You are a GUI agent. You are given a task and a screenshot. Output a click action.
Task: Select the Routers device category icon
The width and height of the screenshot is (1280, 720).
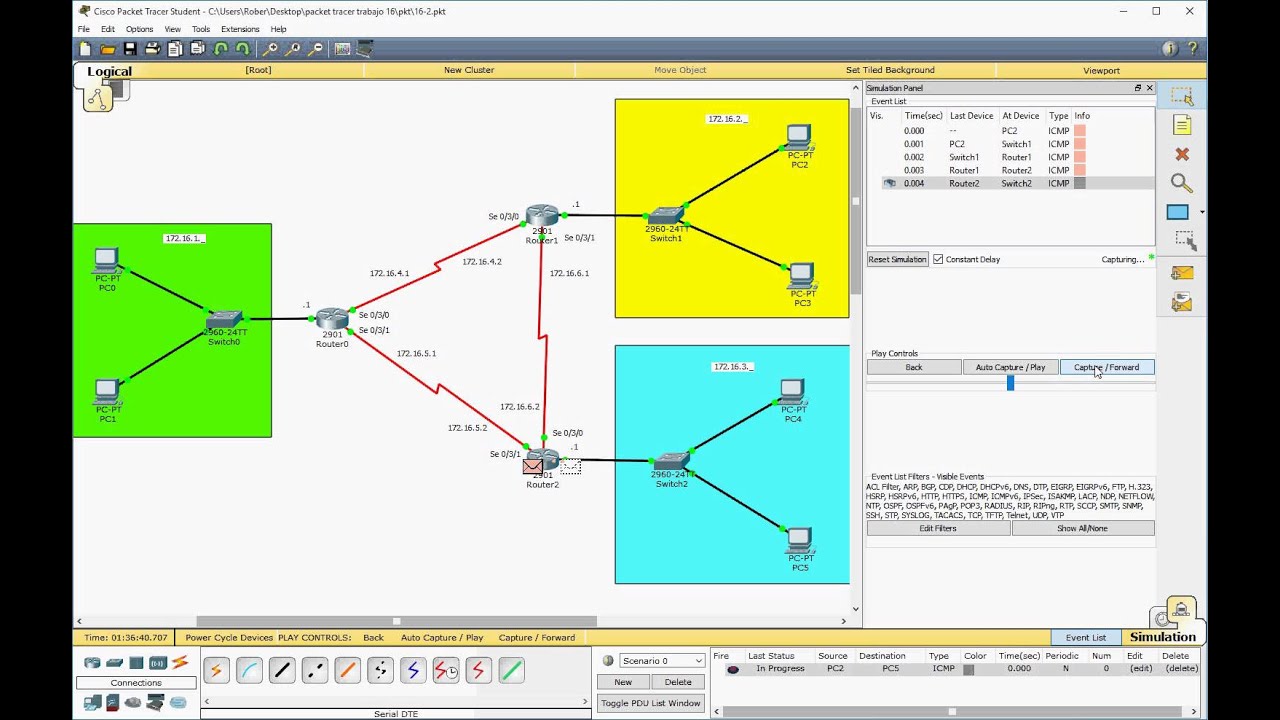[92, 662]
